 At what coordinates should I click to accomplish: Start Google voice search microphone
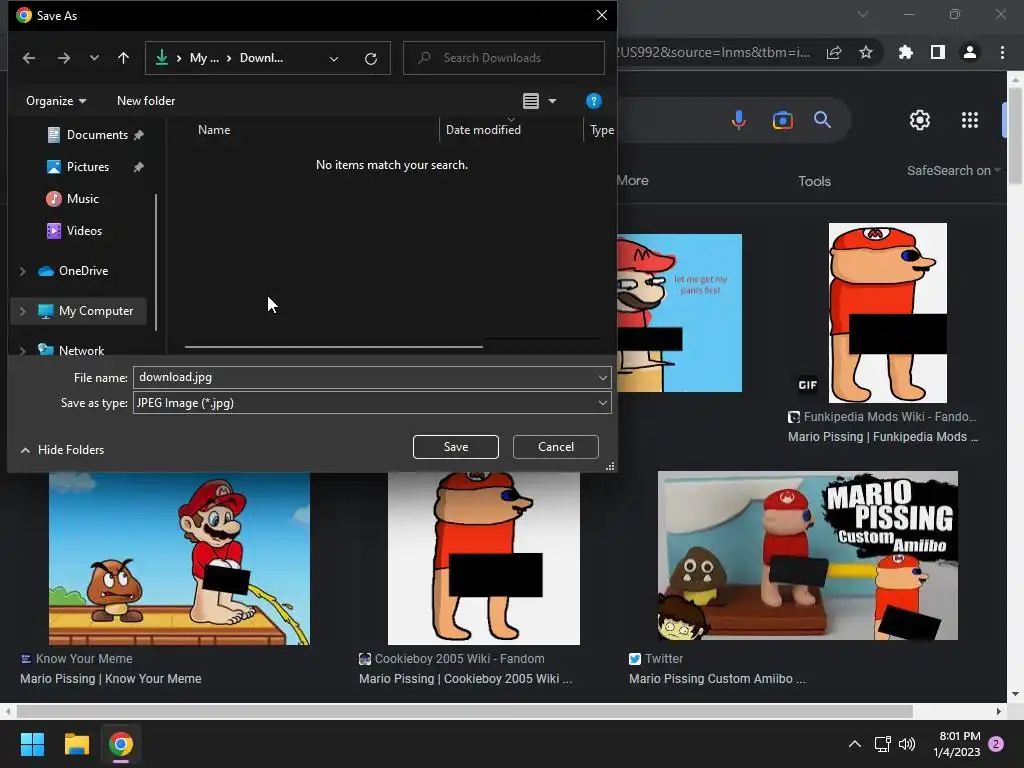(739, 120)
